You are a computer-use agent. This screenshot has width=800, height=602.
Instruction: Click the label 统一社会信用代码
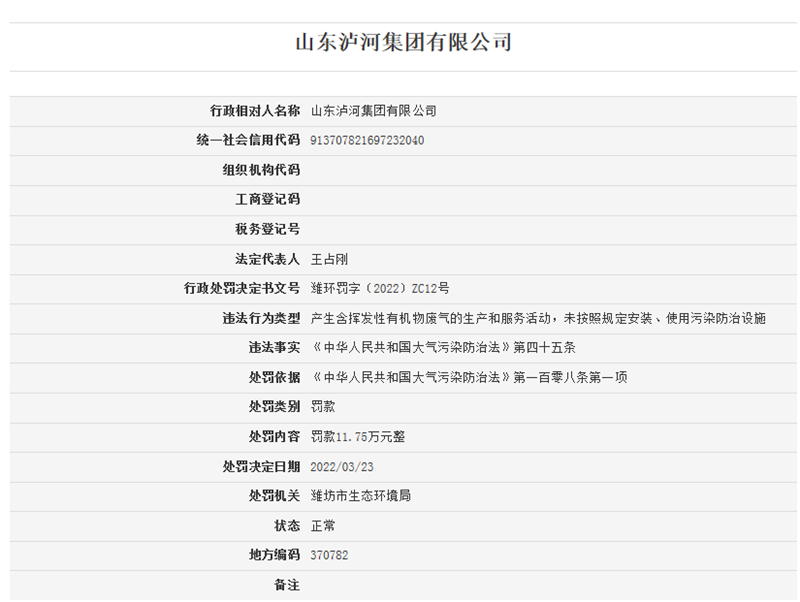(248, 140)
